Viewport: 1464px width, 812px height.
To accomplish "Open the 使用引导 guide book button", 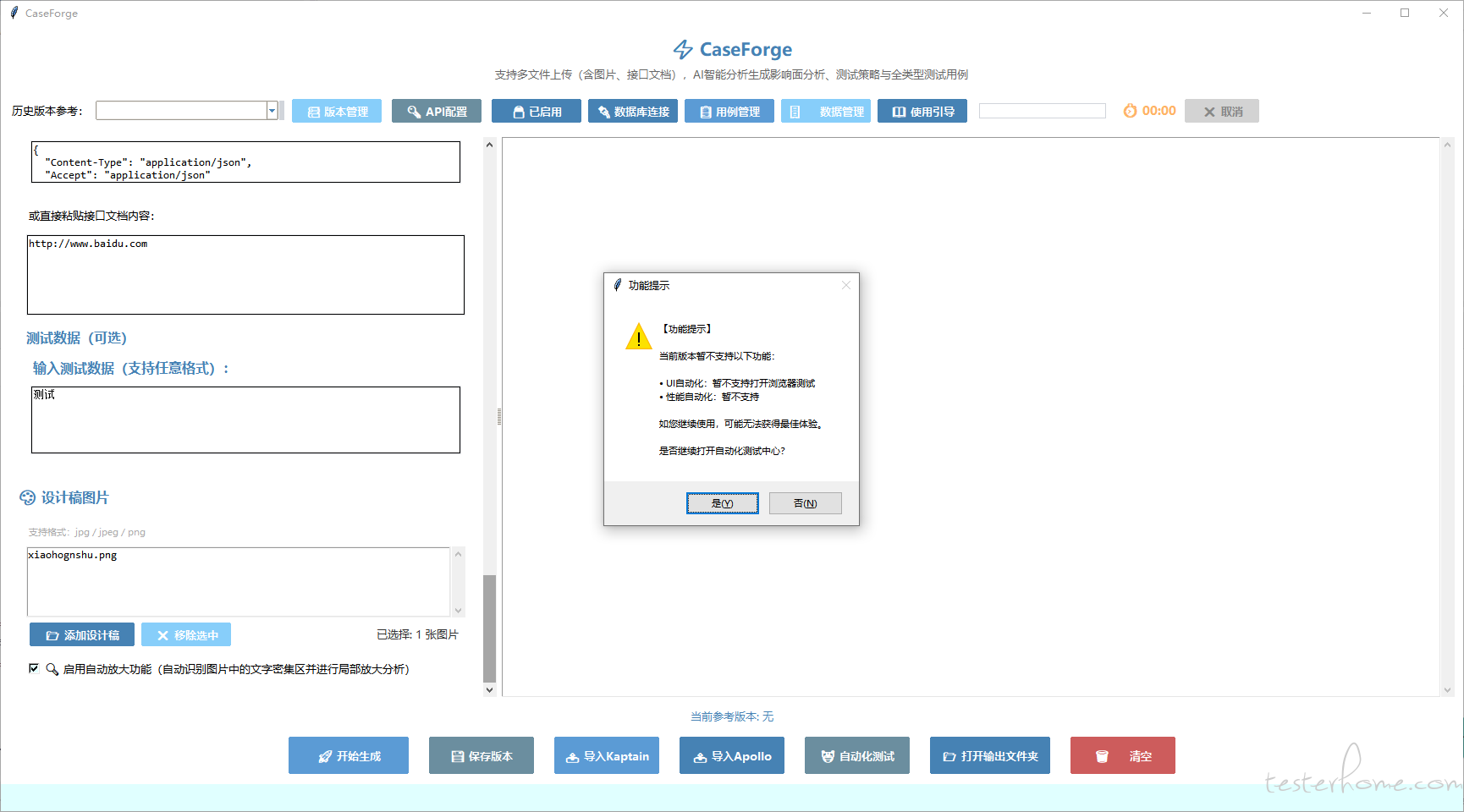I will pyautogui.click(x=922, y=112).
